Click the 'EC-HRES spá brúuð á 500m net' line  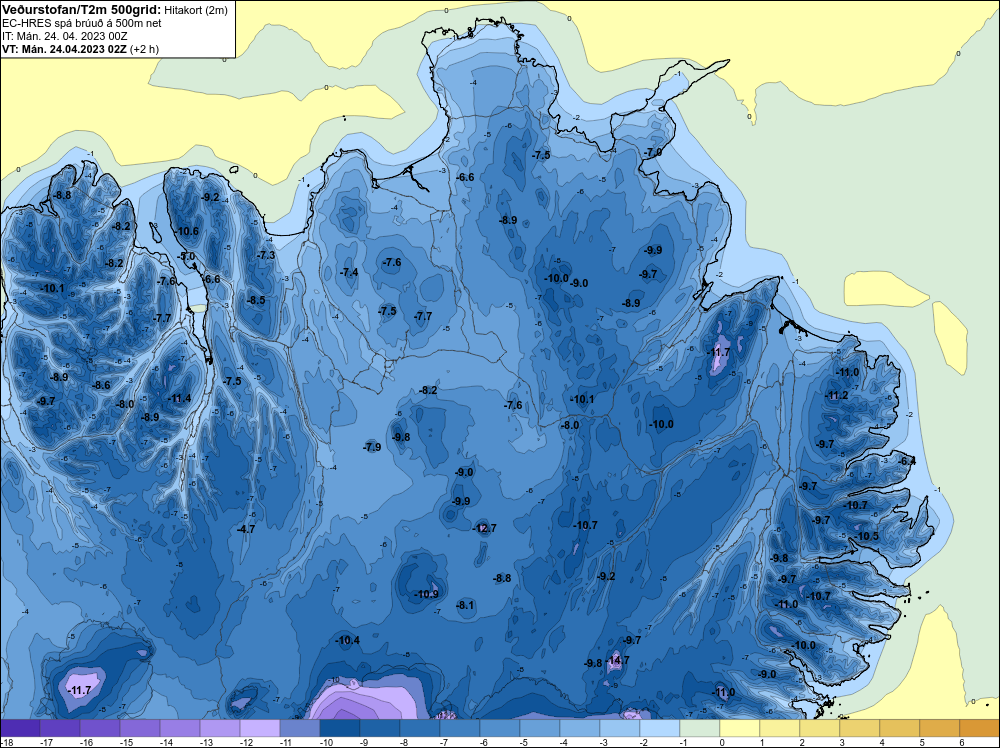[82, 23]
